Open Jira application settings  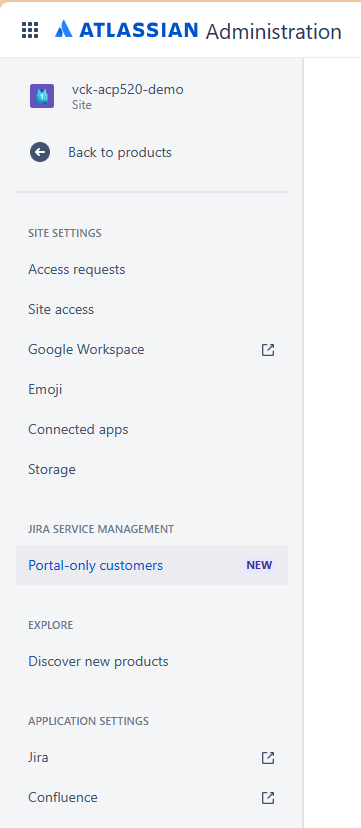point(152,758)
